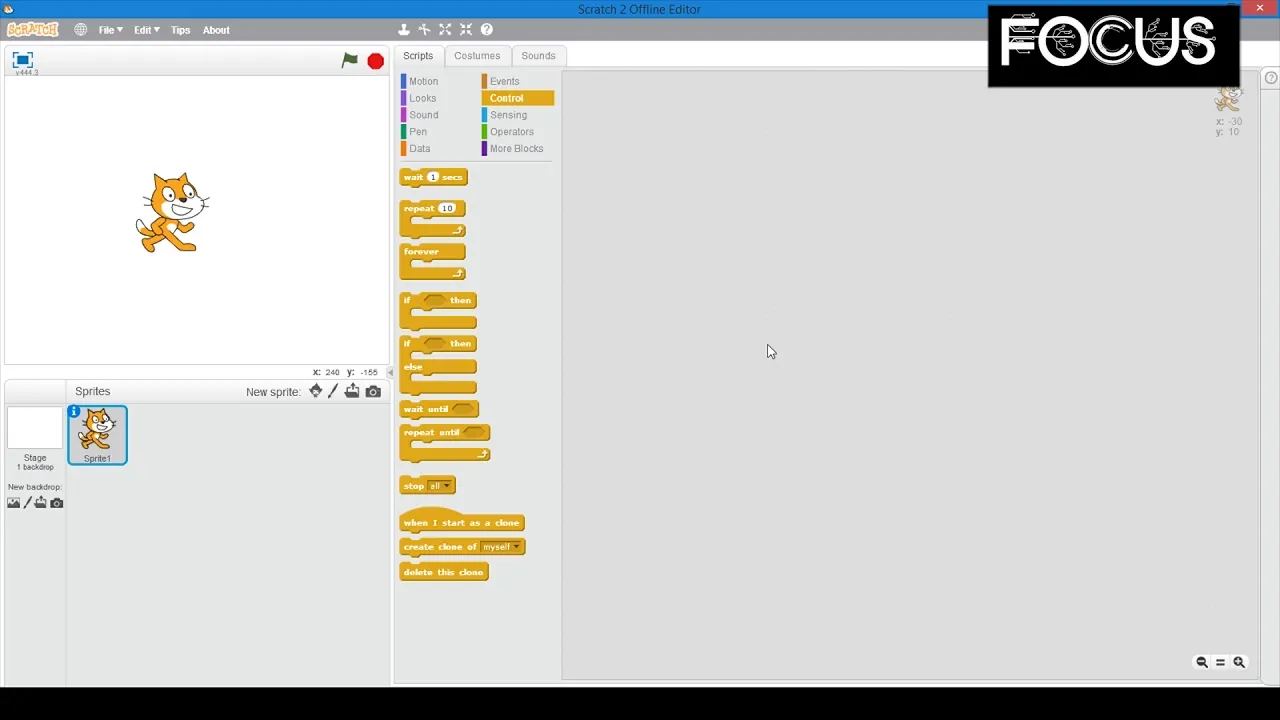1280x720 pixels.
Task: Upload sprite from file icon
Action: (352, 391)
